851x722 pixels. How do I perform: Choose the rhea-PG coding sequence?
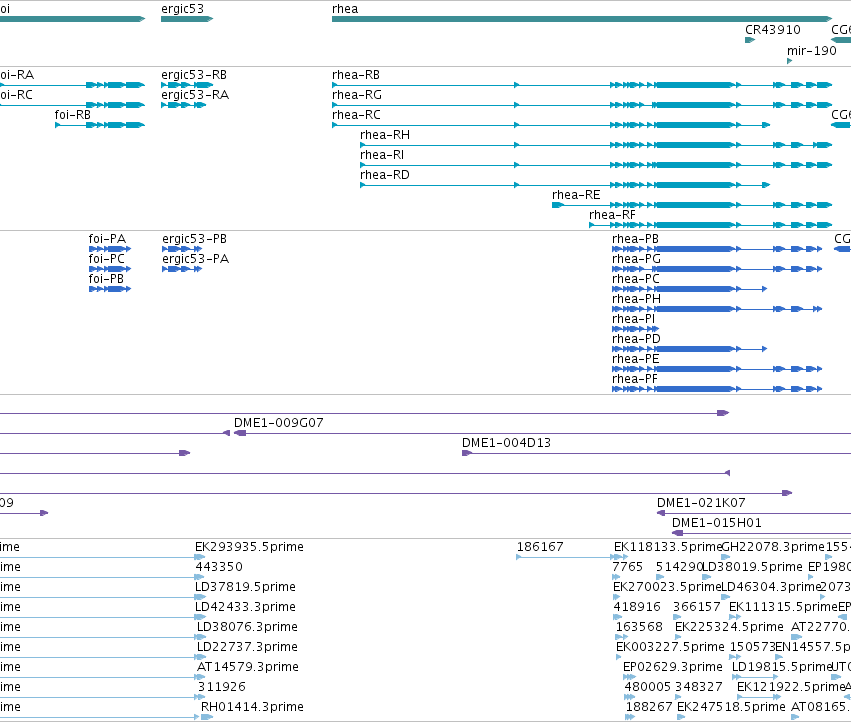pos(717,269)
